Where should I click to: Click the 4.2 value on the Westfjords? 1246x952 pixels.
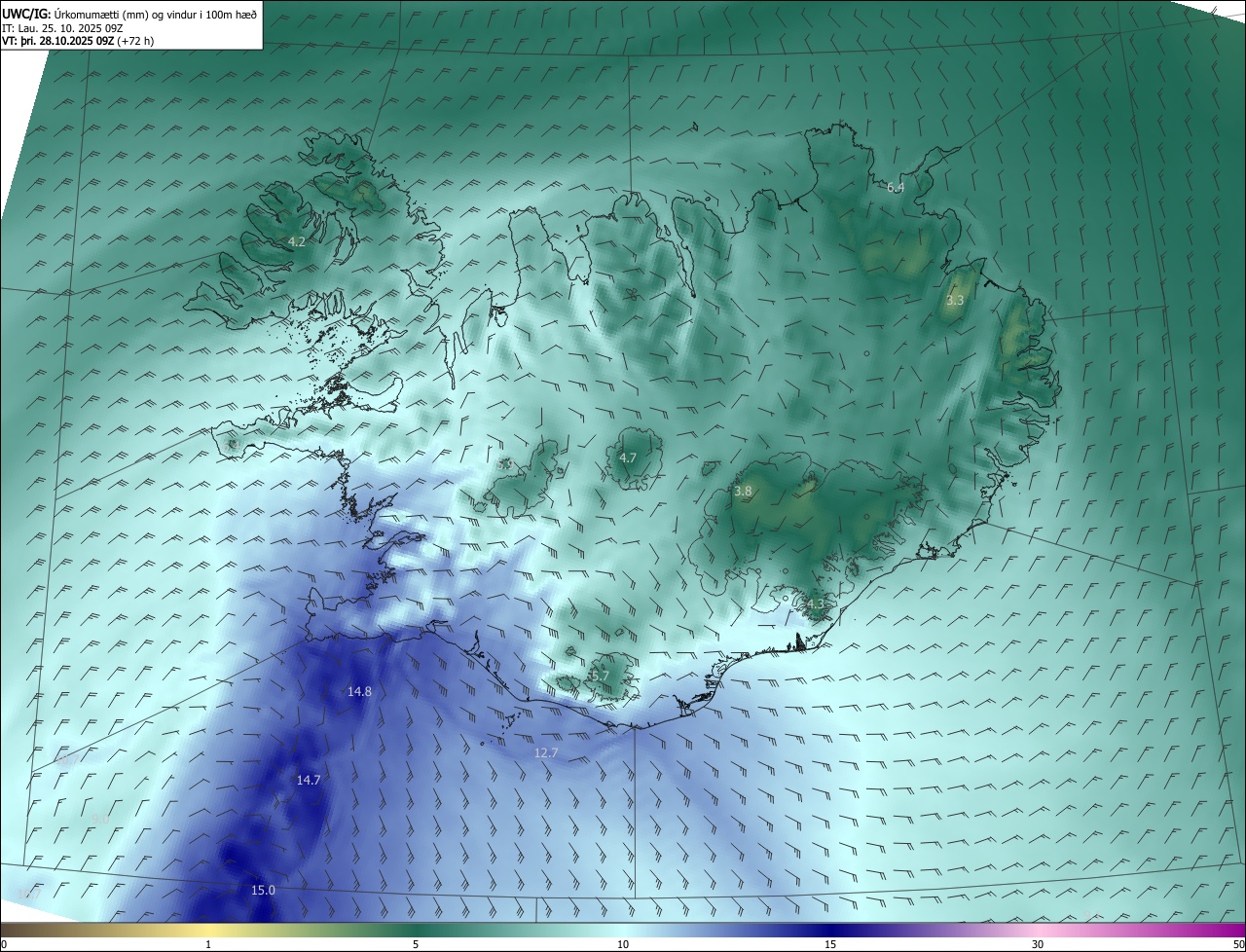point(297,241)
